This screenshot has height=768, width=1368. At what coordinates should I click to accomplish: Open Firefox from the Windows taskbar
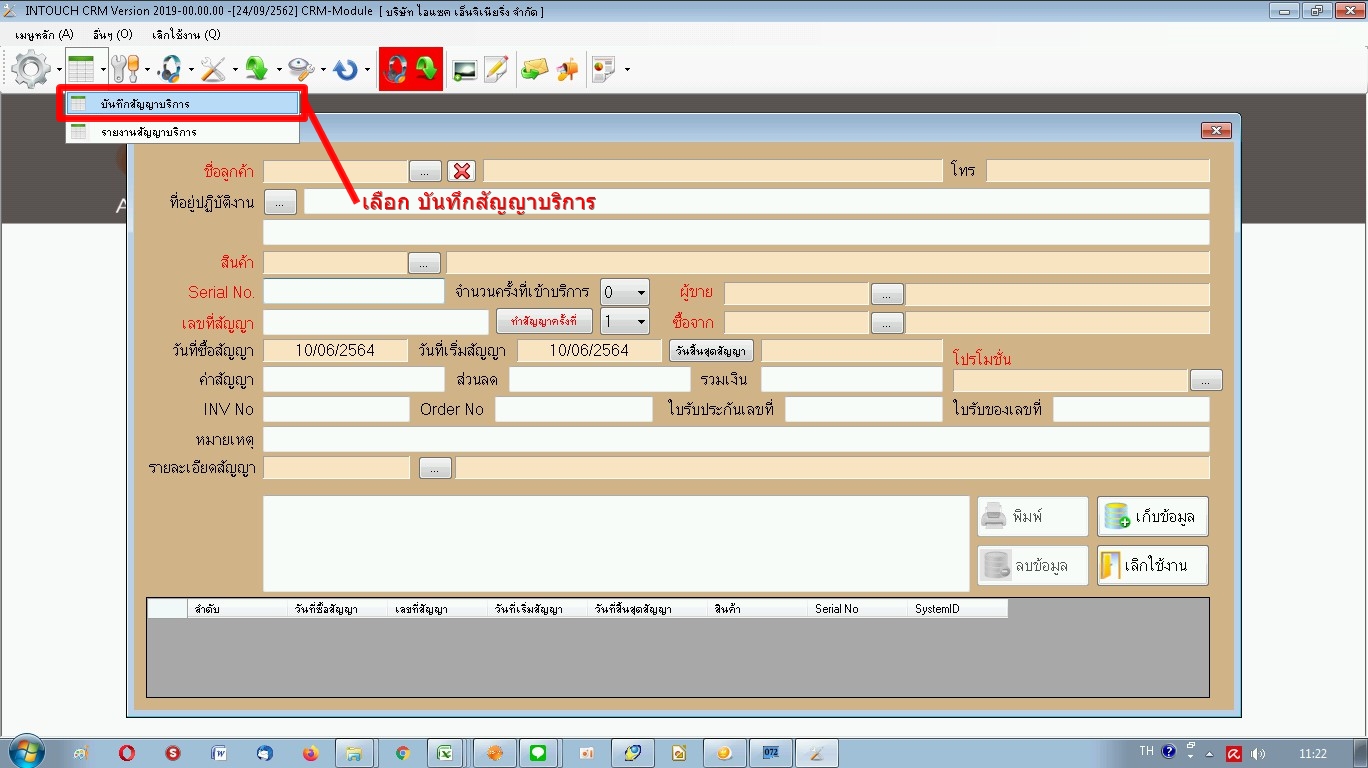coord(309,753)
